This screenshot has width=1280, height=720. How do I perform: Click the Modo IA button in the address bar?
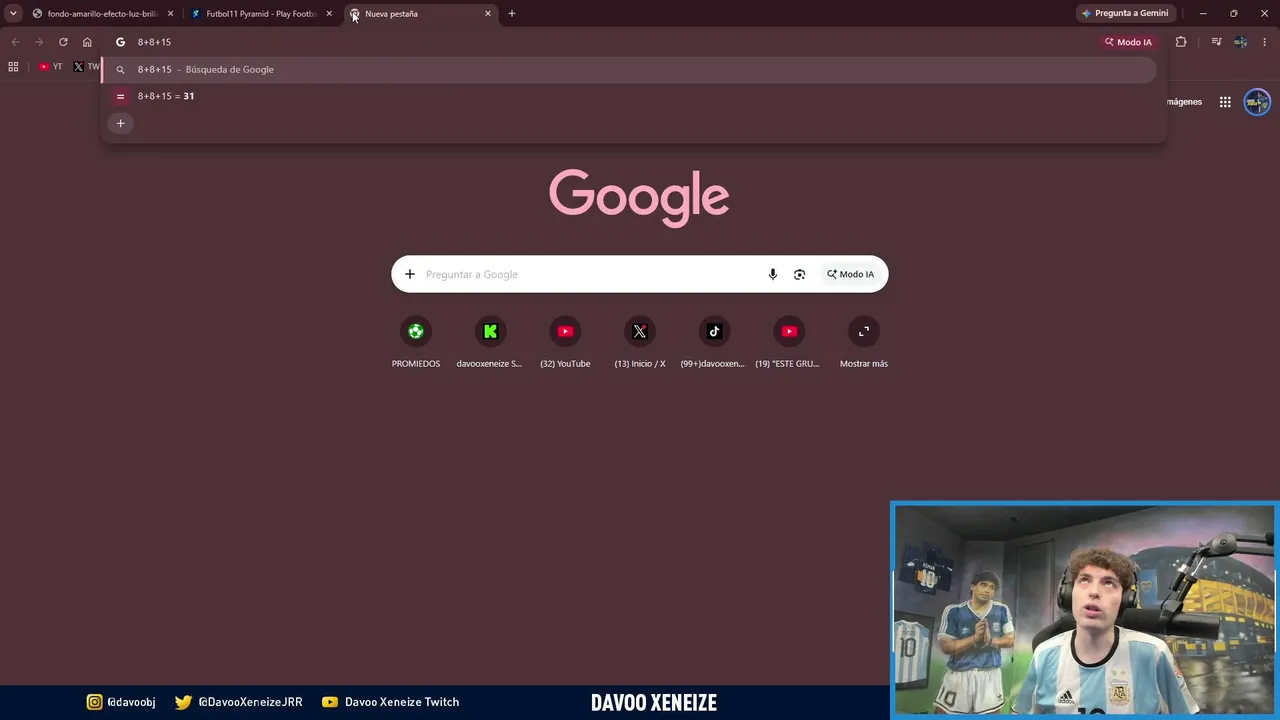(x=1128, y=42)
